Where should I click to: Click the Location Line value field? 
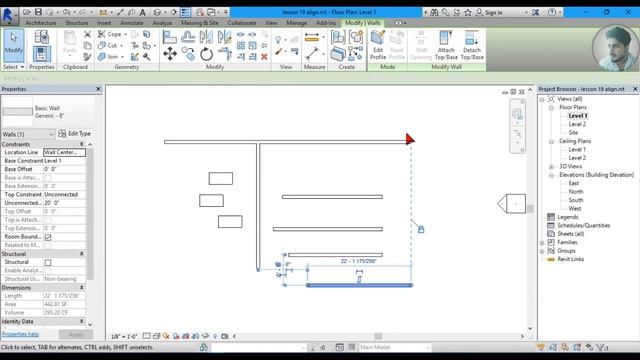click(64, 152)
